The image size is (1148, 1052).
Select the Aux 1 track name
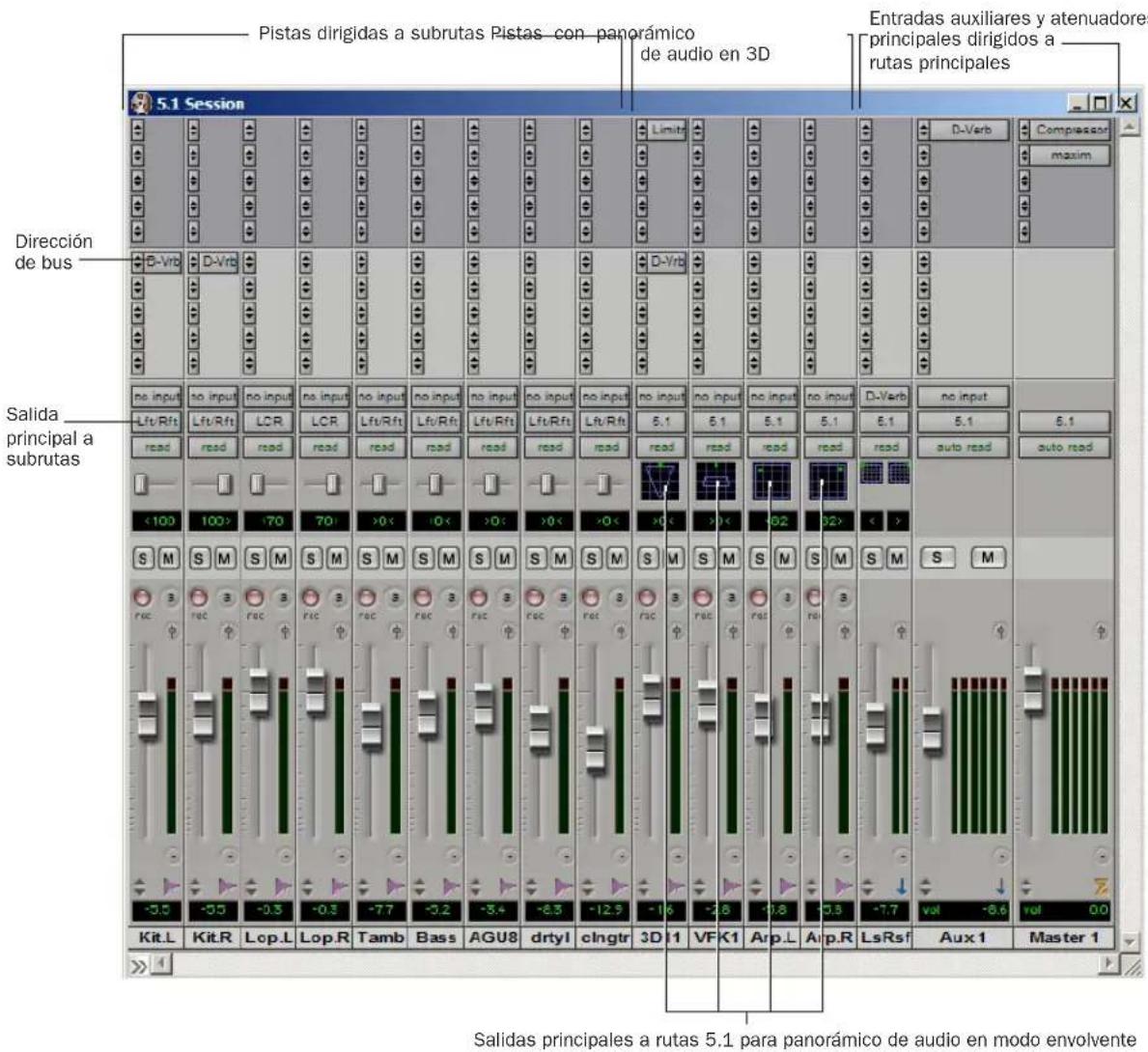(964, 937)
